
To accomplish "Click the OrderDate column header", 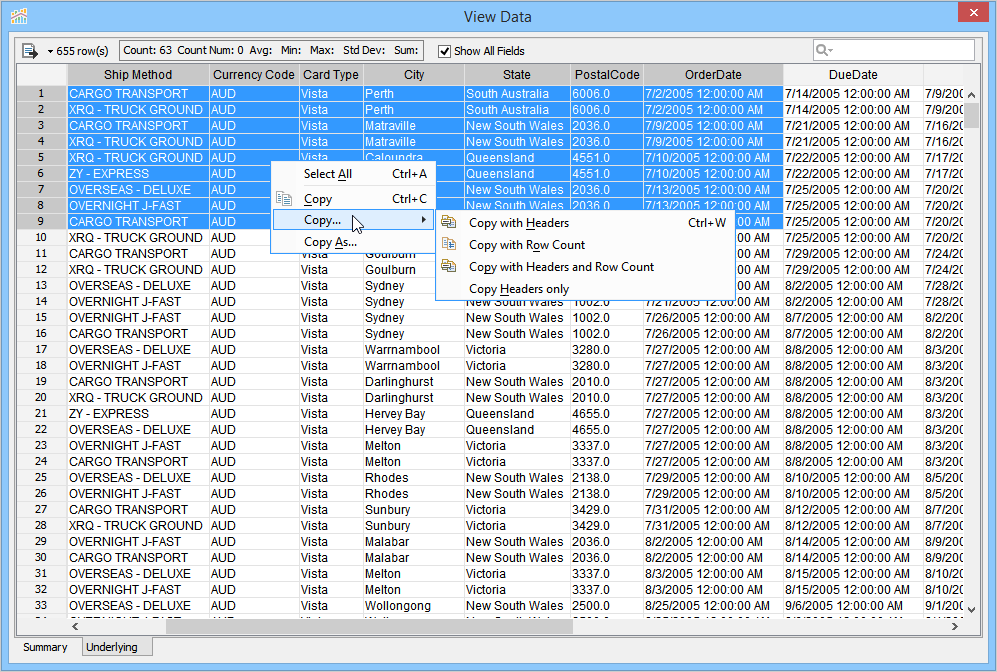I will click(x=713, y=74).
